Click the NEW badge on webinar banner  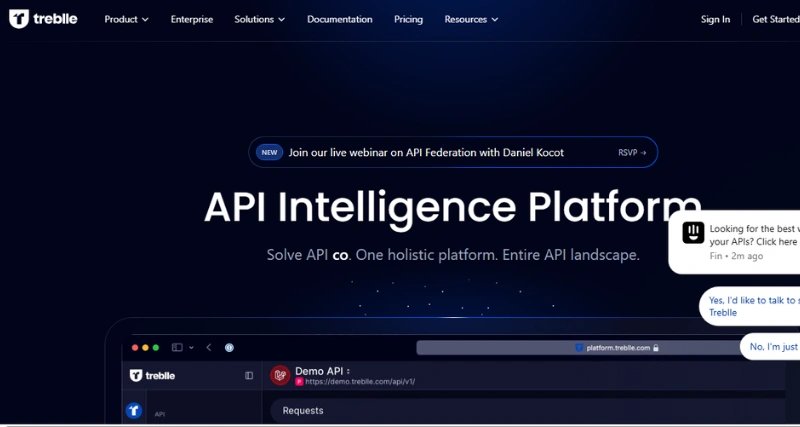click(x=269, y=152)
